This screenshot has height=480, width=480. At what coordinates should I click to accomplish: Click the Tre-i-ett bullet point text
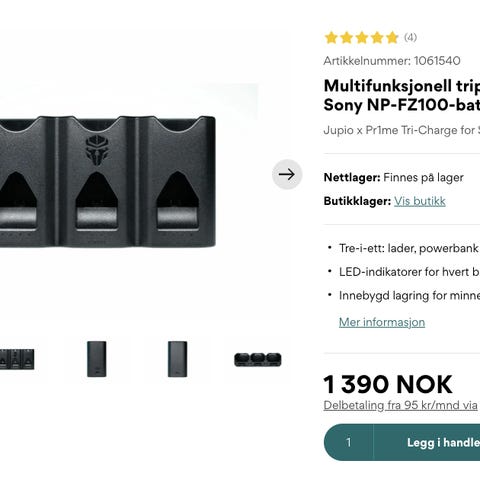409,248
